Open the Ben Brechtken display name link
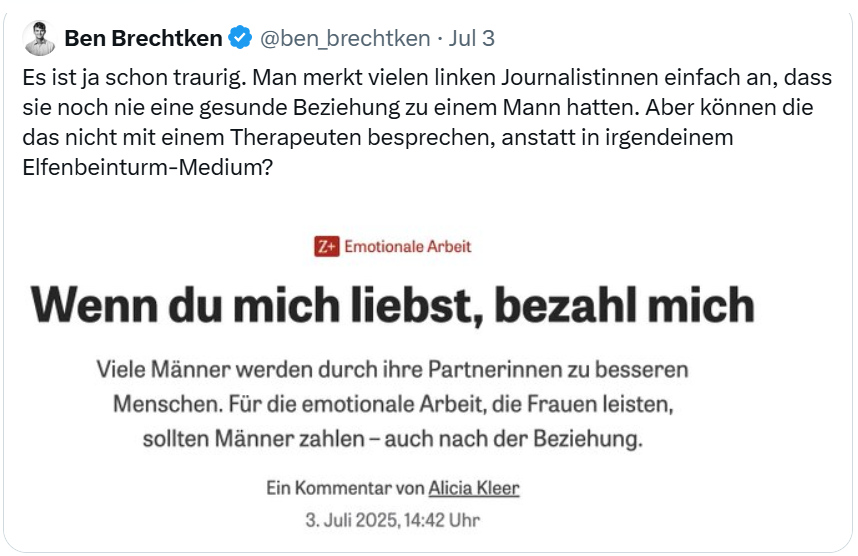Screen dimensions: 858x556 [x=143, y=39]
